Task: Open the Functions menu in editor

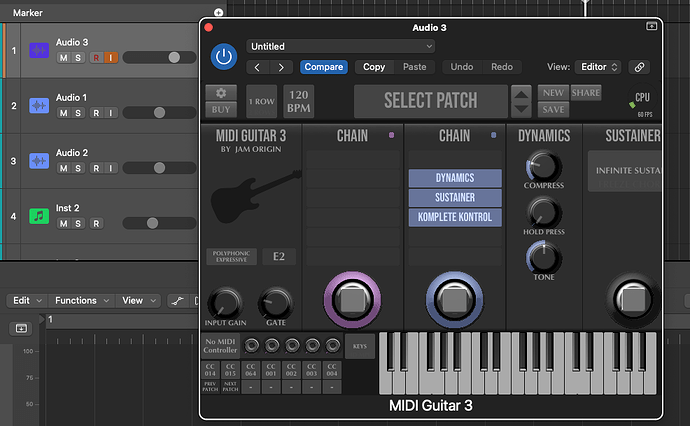Action: click(81, 301)
